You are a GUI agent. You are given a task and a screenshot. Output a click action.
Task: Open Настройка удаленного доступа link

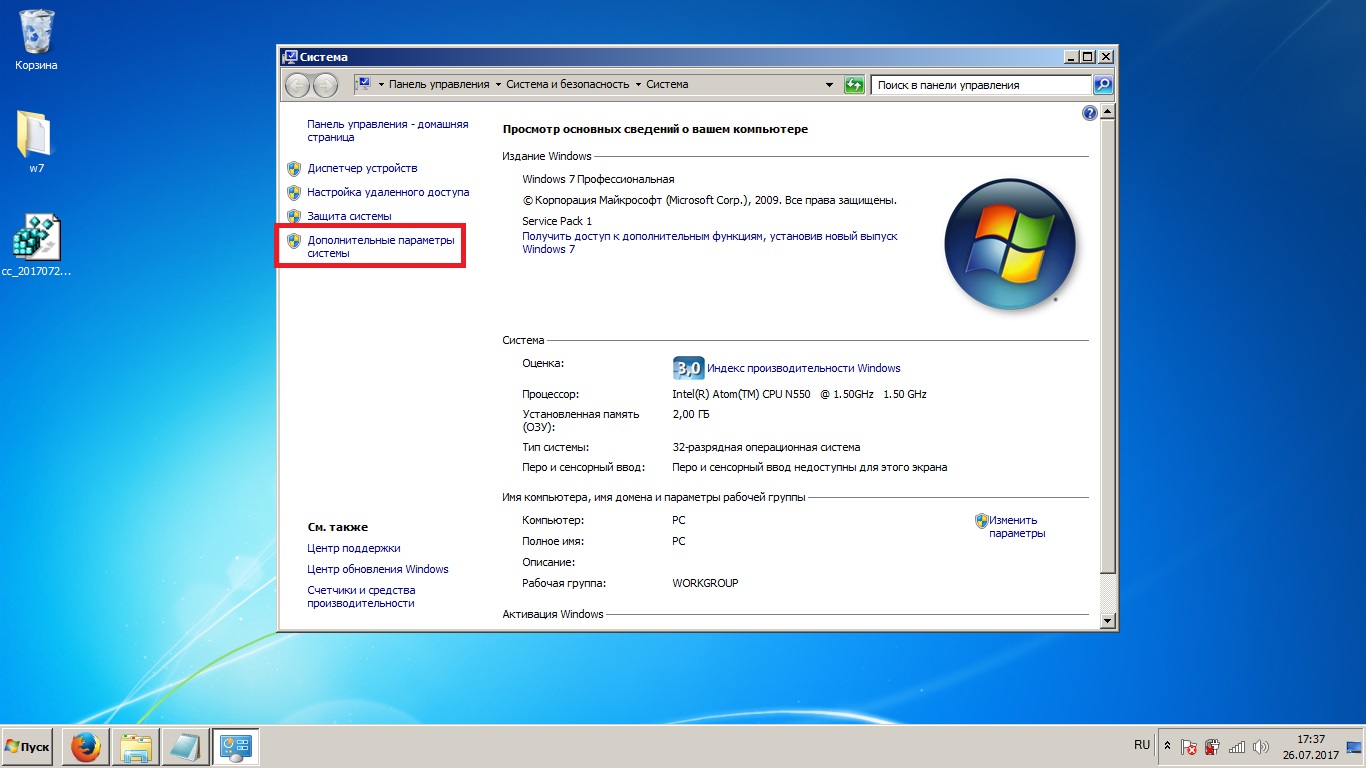click(x=388, y=192)
